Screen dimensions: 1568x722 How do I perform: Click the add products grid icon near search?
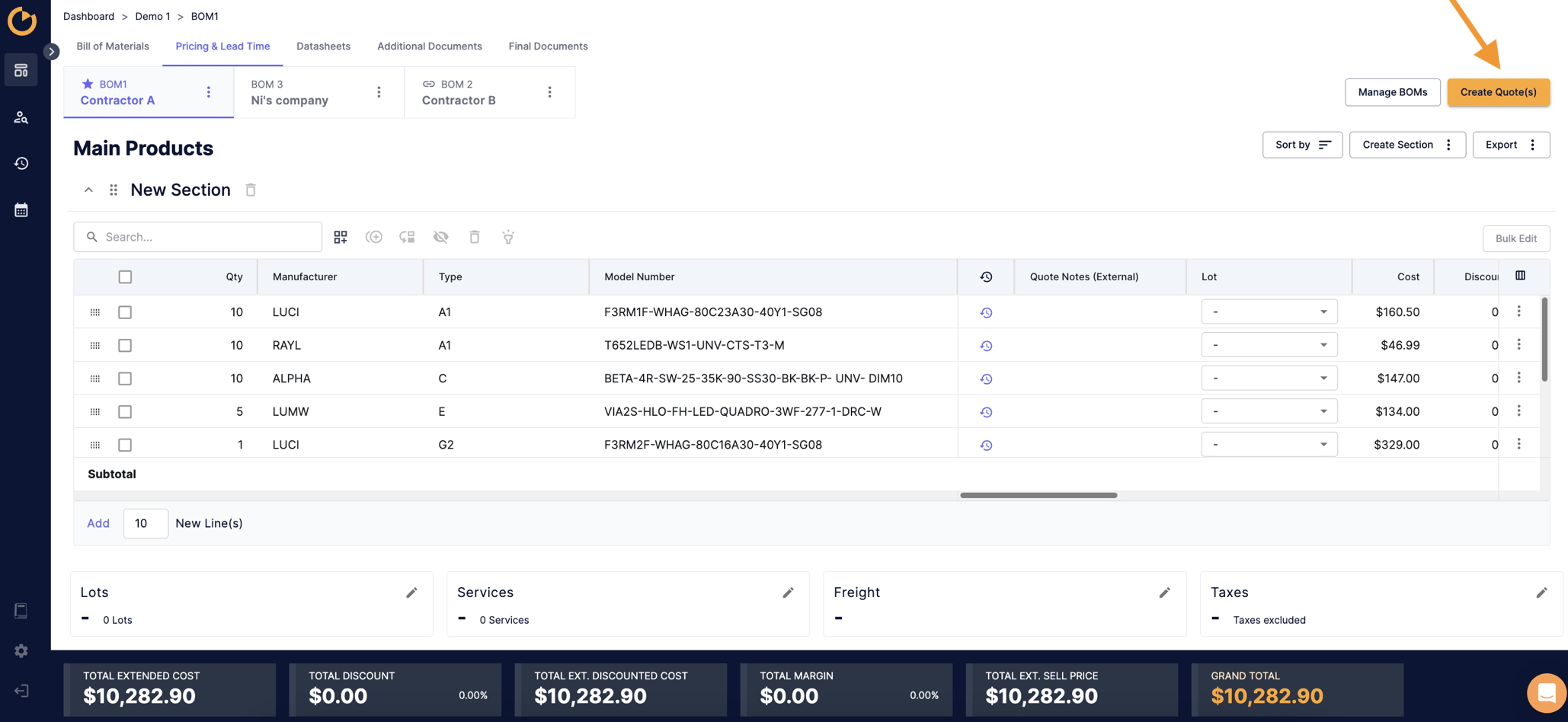pos(341,237)
